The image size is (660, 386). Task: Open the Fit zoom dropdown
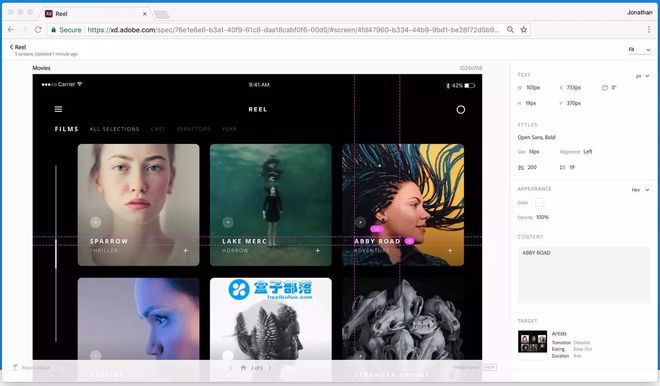(639, 50)
